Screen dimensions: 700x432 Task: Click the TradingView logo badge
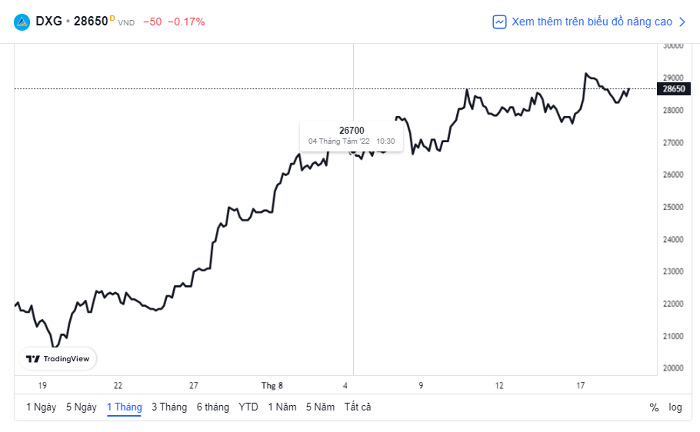pyautogui.click(x=58, y=359)
